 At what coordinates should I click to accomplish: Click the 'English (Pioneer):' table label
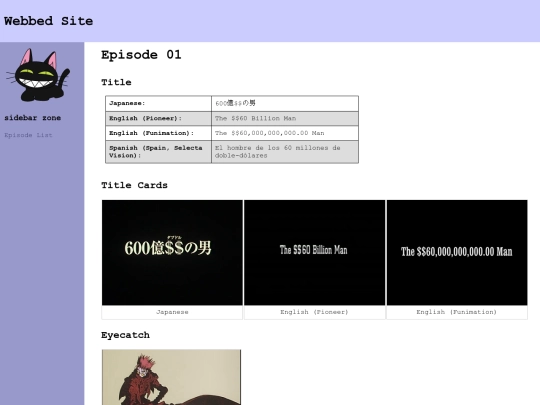coord(145,118)
